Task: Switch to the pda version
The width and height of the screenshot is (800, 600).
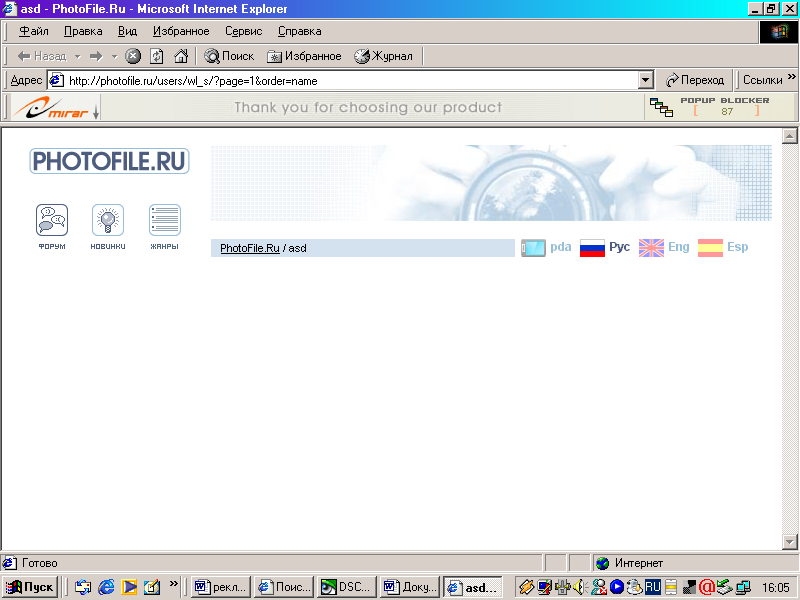Action: pyautogui.click(x=546, y=247)
